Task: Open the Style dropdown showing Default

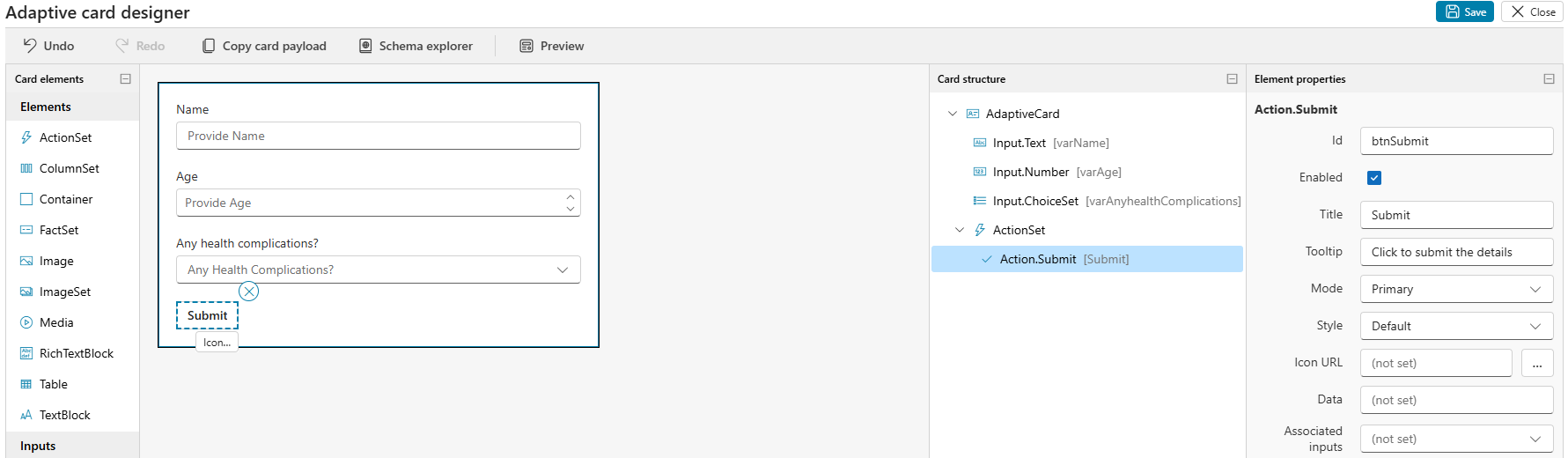Action: click(x=1456, y=326)
